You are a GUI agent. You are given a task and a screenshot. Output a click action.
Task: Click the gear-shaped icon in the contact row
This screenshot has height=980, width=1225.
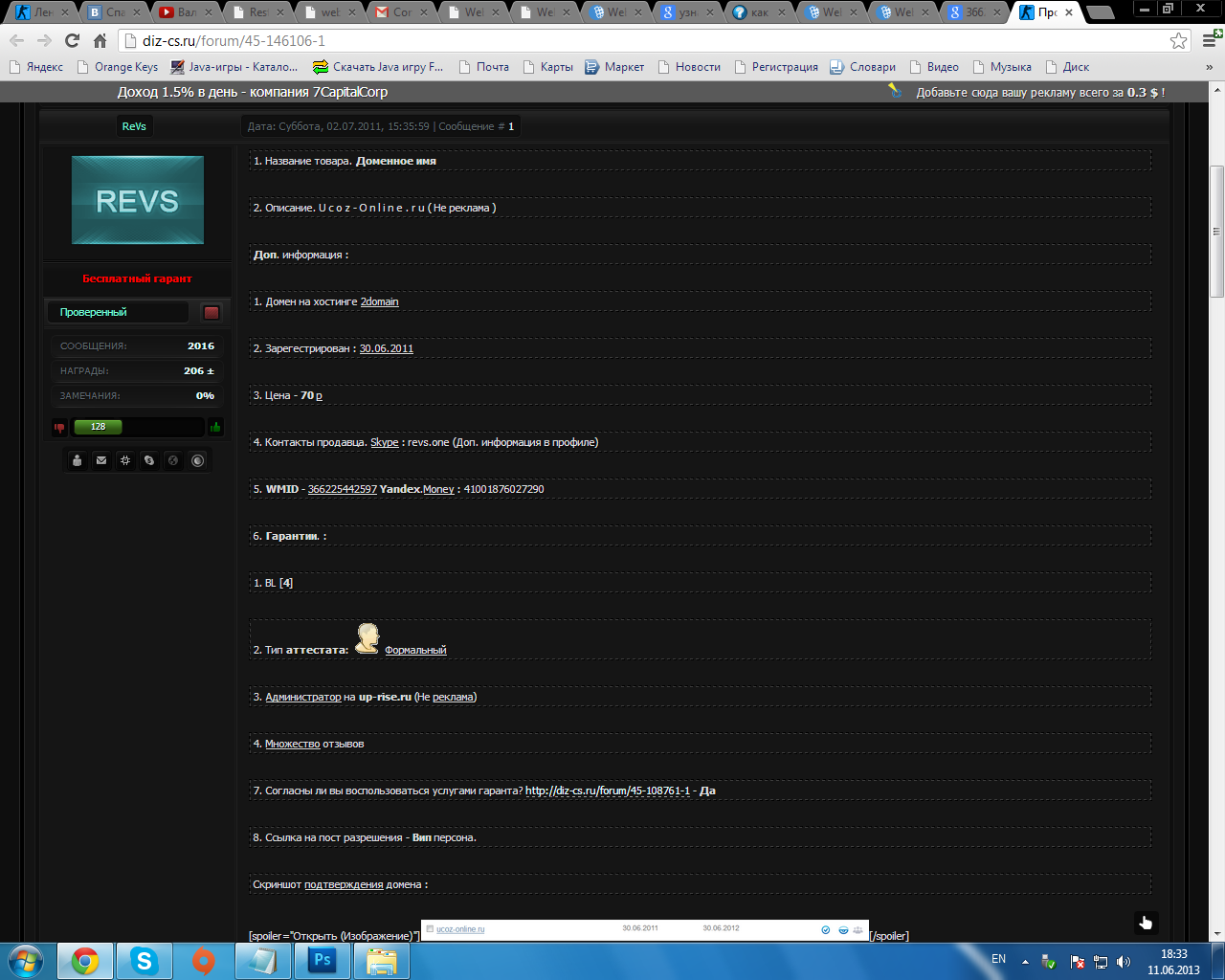point(125,460)
